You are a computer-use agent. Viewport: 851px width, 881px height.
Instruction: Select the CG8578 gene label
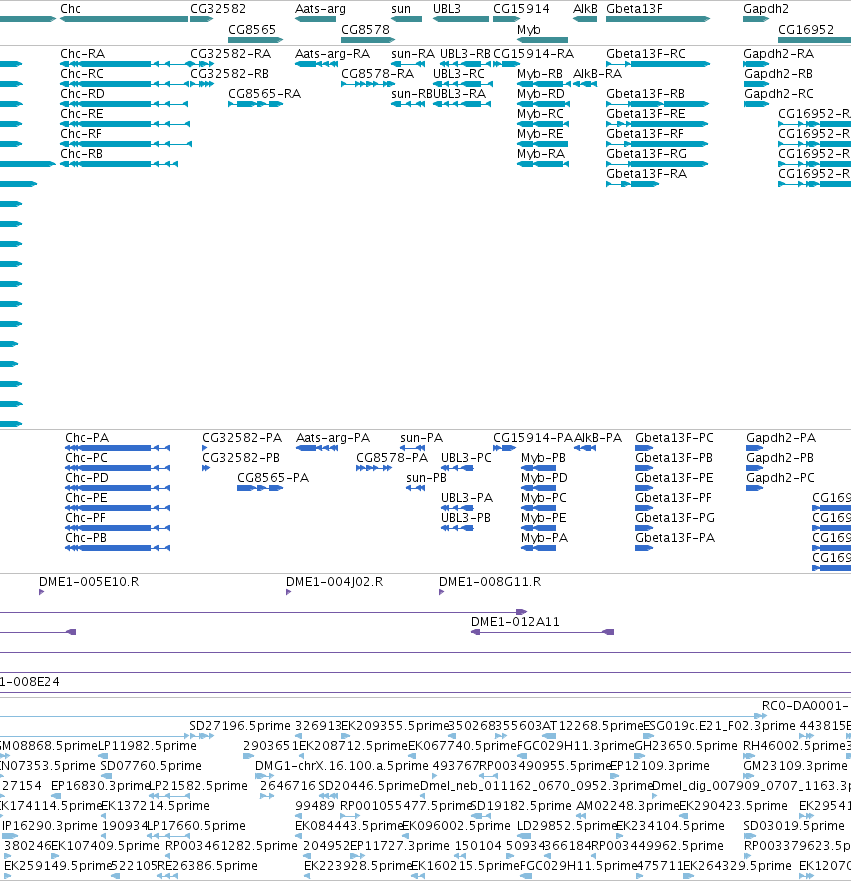coord(365,29)
